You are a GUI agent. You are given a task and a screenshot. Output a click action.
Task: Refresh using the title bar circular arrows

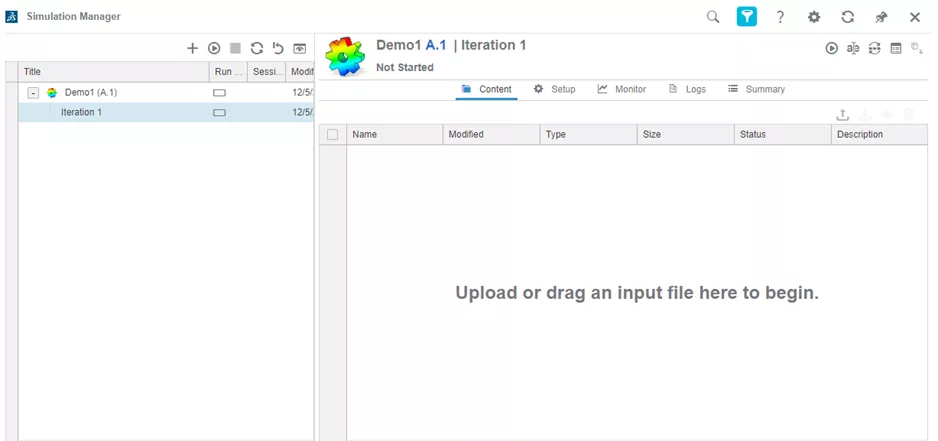(848, 17)
